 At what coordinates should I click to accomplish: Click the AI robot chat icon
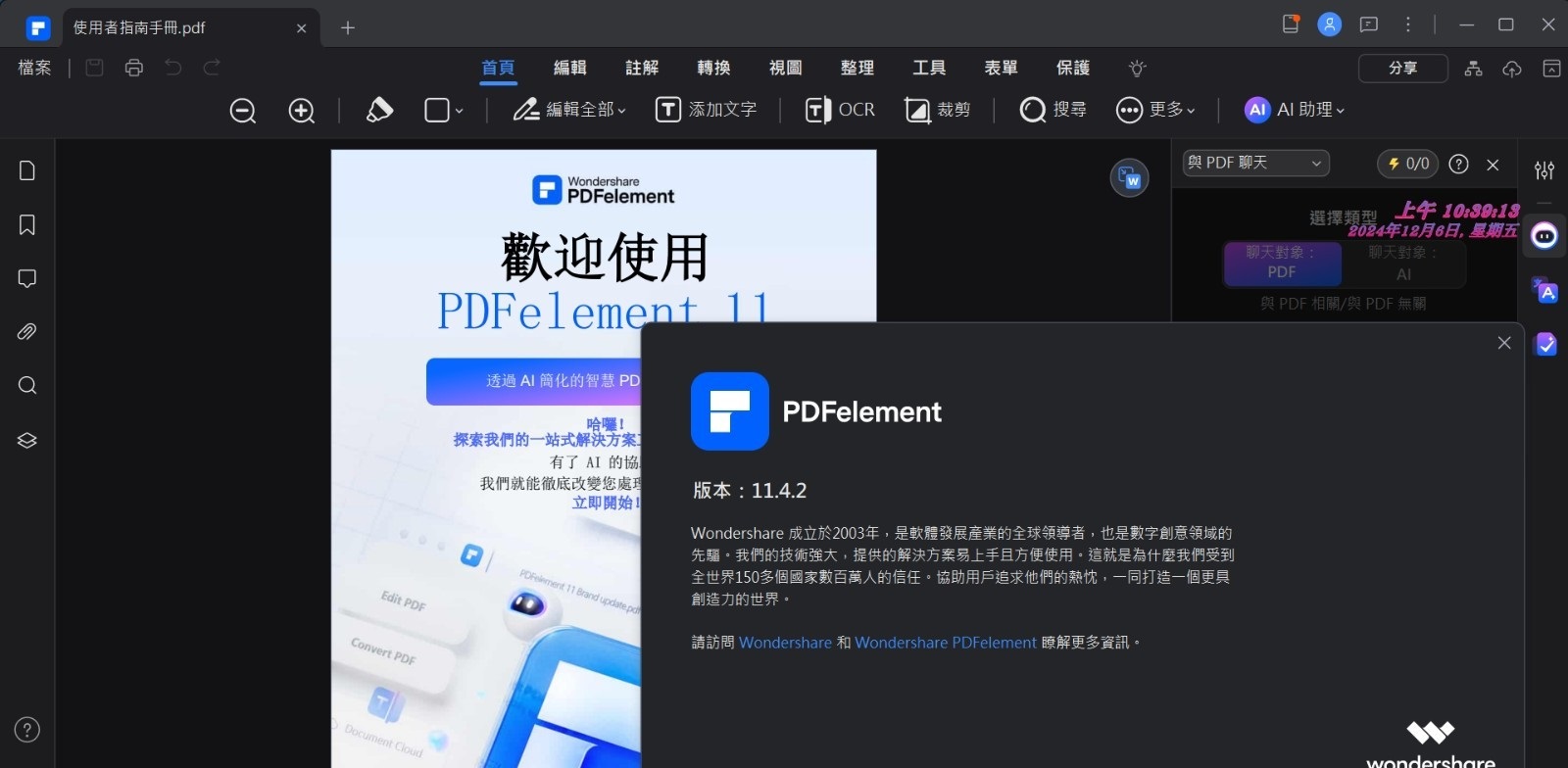tap(1544, 236)
